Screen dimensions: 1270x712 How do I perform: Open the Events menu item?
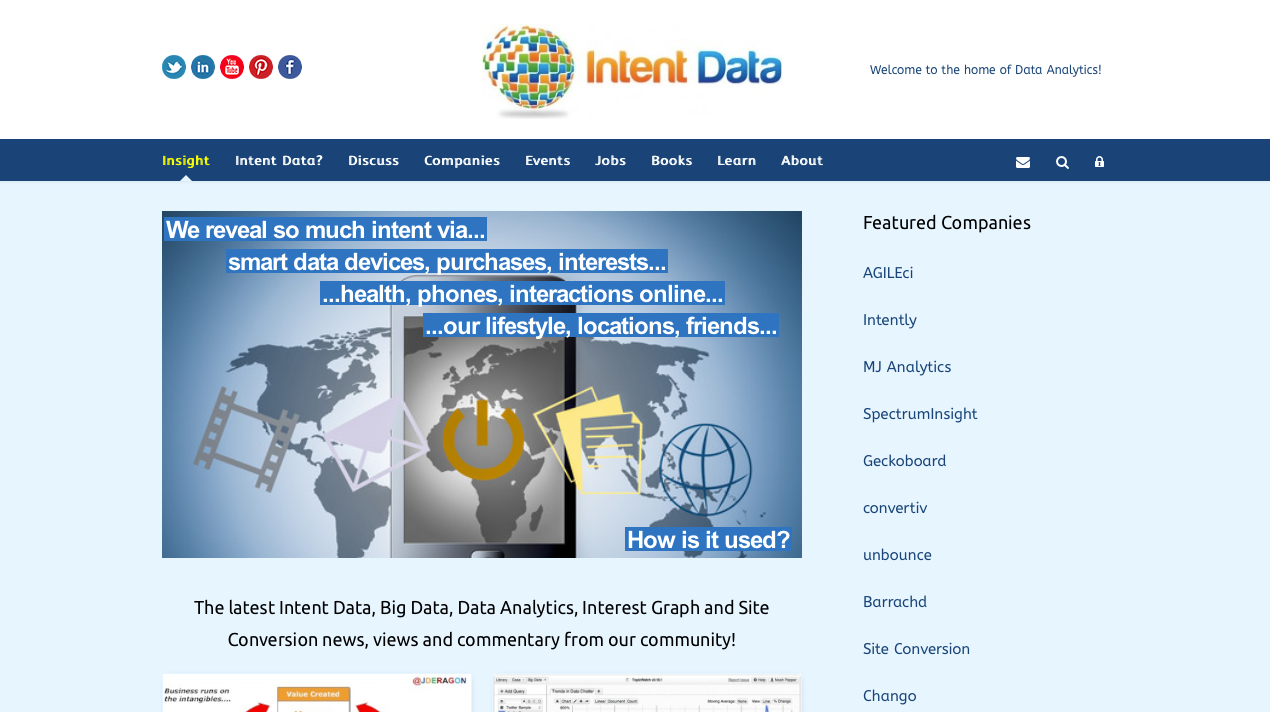(547, 160)
